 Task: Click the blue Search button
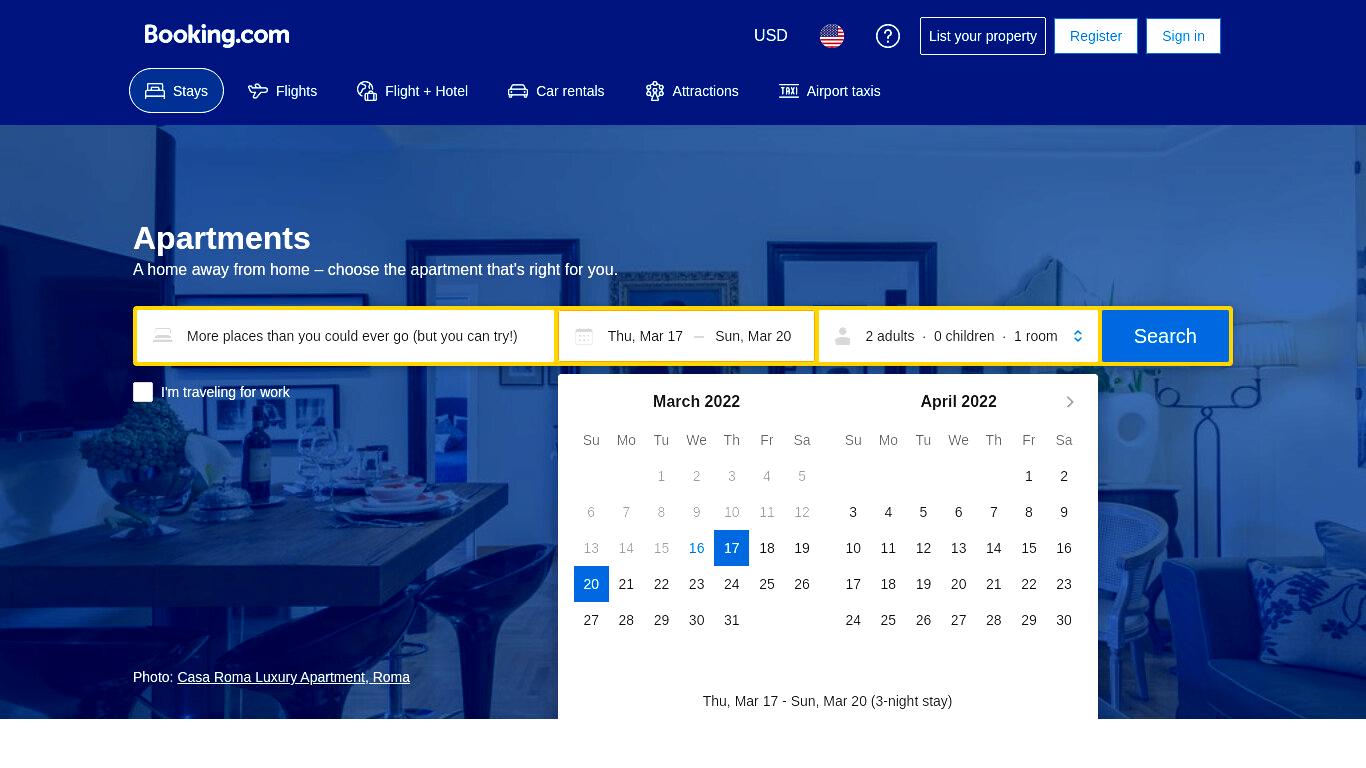(x=1165, y=336)
